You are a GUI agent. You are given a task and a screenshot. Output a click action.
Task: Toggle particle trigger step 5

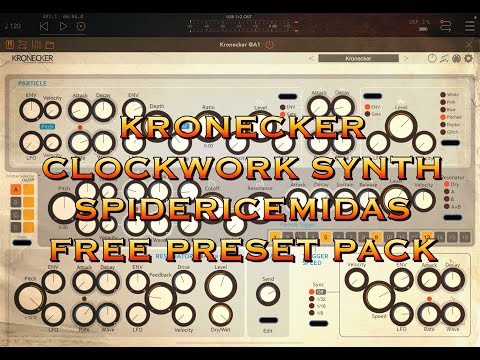[x=325, y=237]
